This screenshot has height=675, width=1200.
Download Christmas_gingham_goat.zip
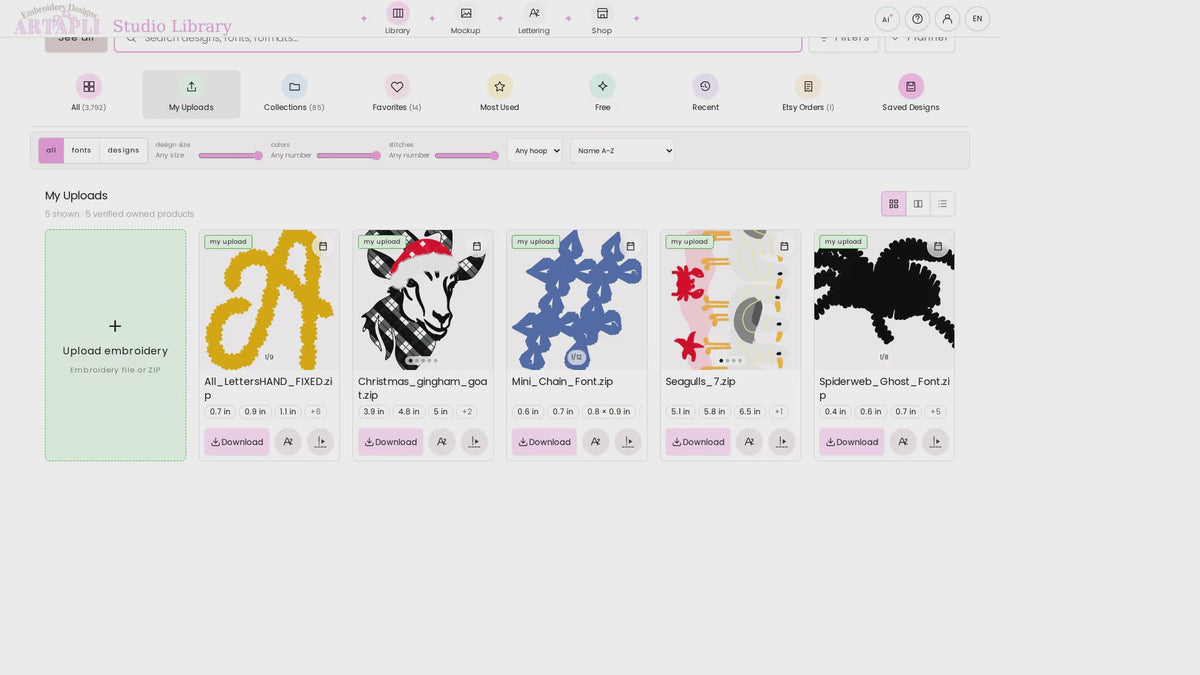pos(391,442)
